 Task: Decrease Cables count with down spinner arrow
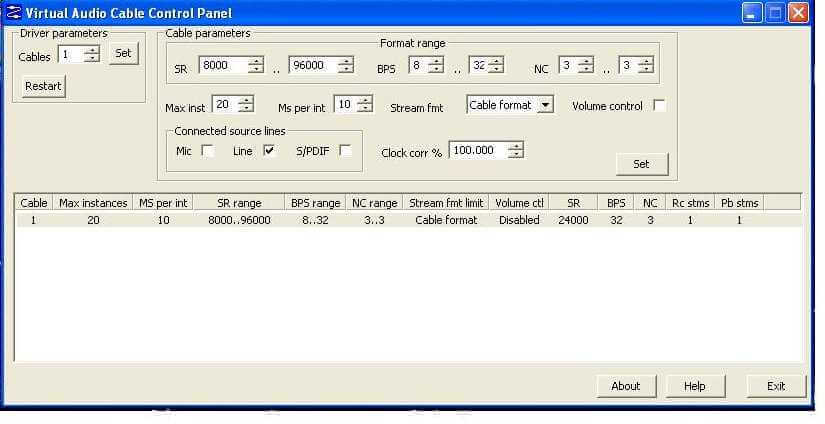(x=92, y=58)
